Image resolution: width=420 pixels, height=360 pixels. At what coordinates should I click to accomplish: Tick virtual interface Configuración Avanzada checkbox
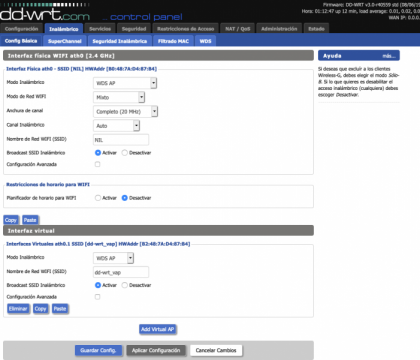click(97, 297)
